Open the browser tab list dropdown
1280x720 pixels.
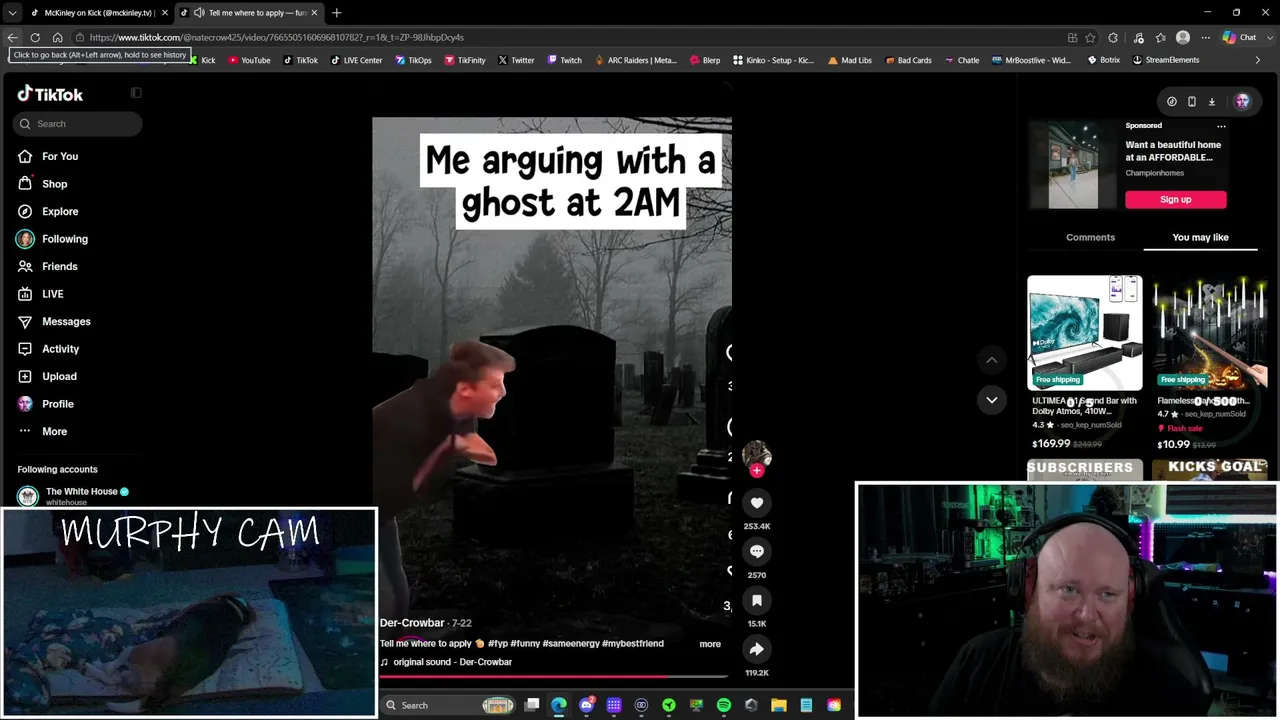click(x=12, y=13)
